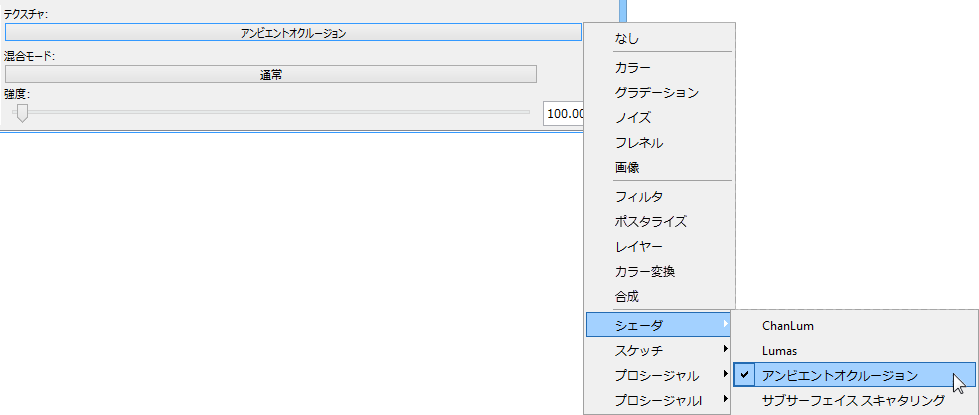Select ChanLum shader in submenu
The height and width of the screenshot is (415, 979).
[x=854, y=326]
